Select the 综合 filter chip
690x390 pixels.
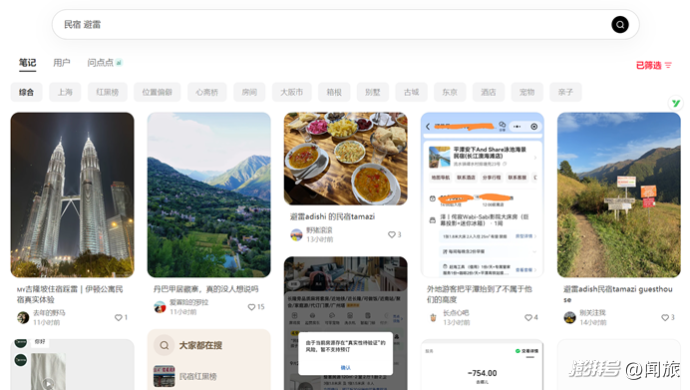(26, 92)
